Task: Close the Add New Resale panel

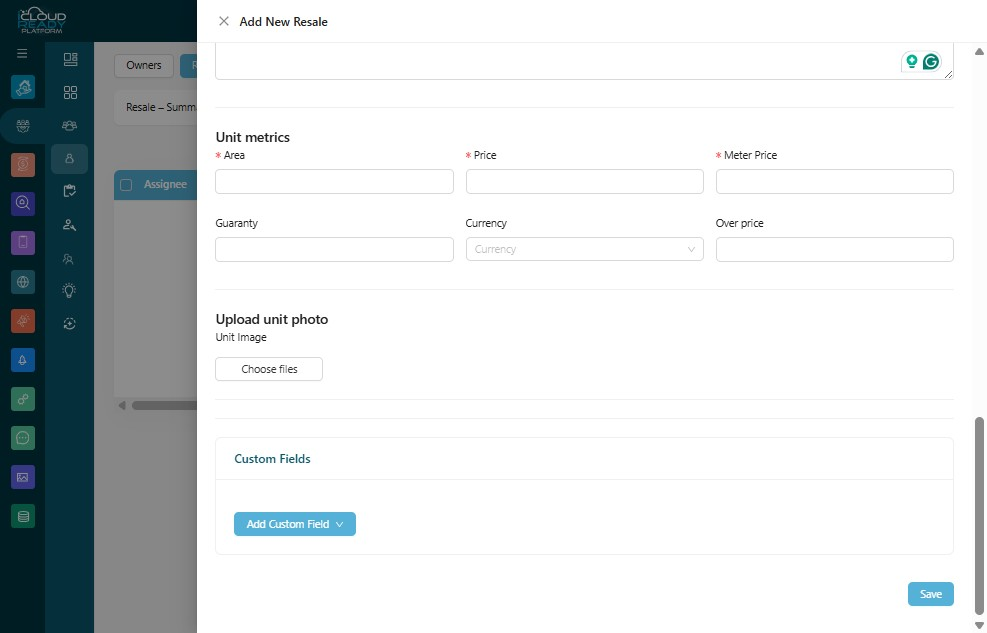Action: pyautogui.click(x=223, y=21)
